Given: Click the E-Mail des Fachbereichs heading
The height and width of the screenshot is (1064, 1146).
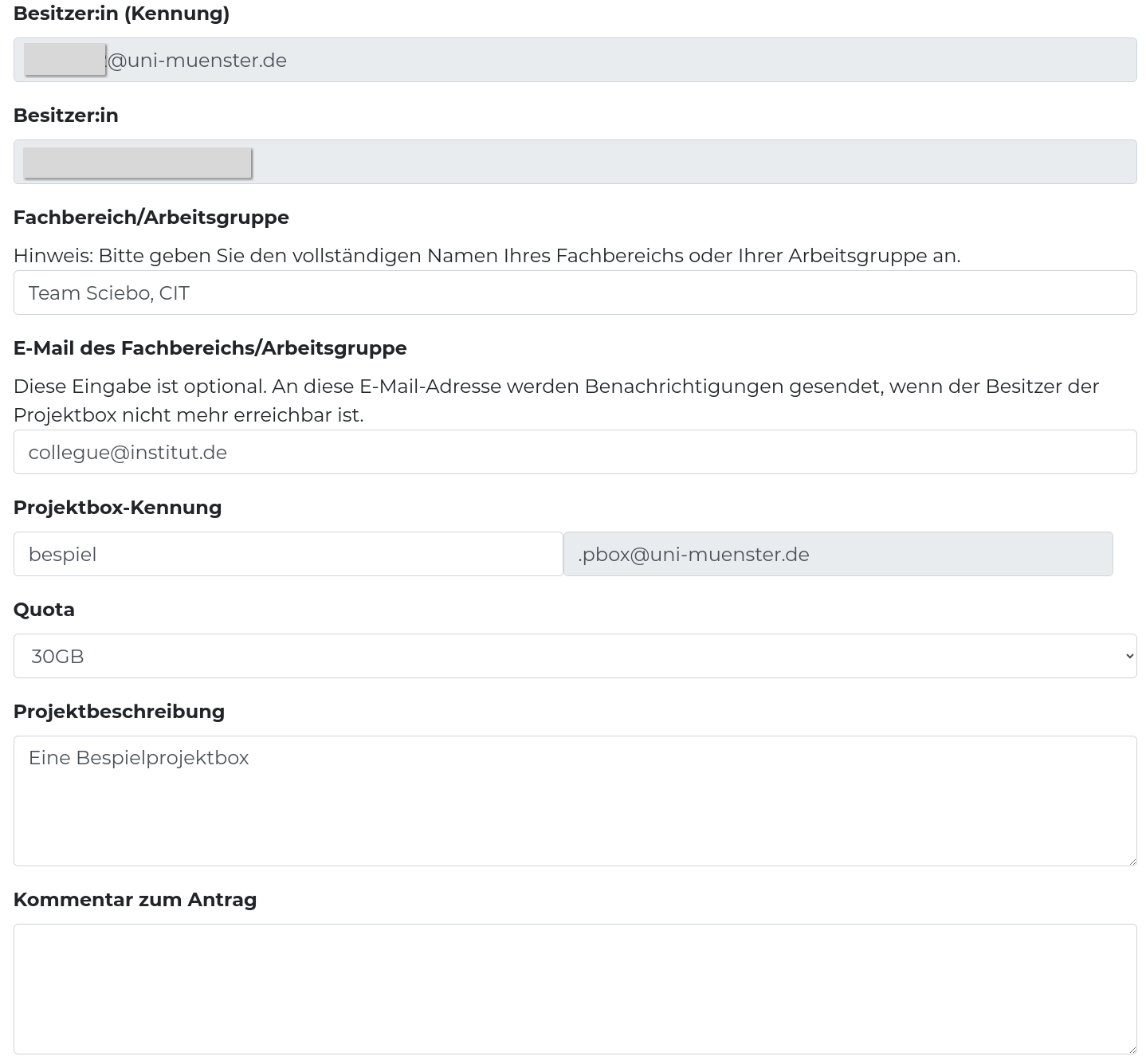Looking at the screenshot, I should coord(210,347).
